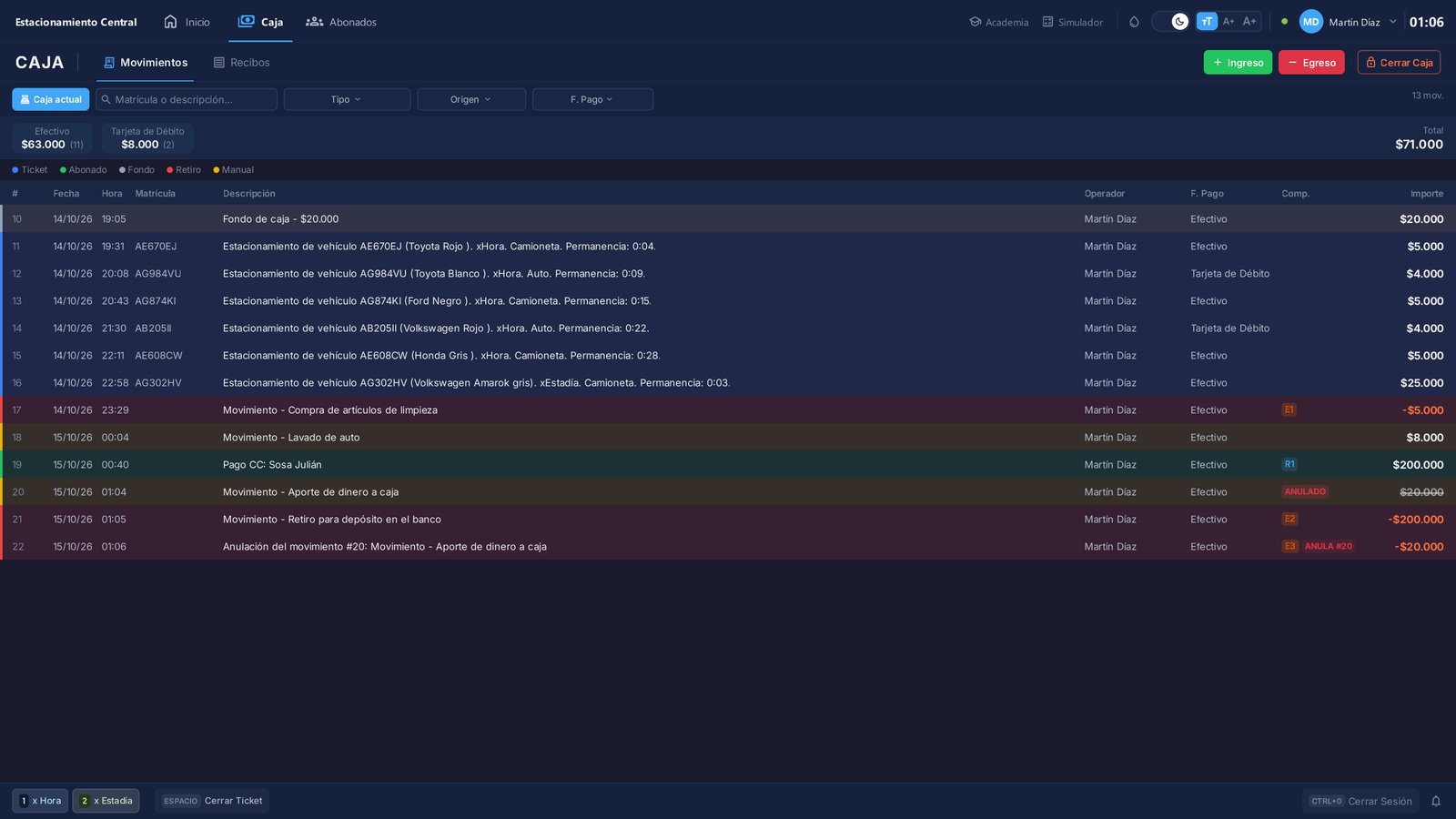Click the E1 receipt badge
1456x819 pixels.
(1289, 410)
